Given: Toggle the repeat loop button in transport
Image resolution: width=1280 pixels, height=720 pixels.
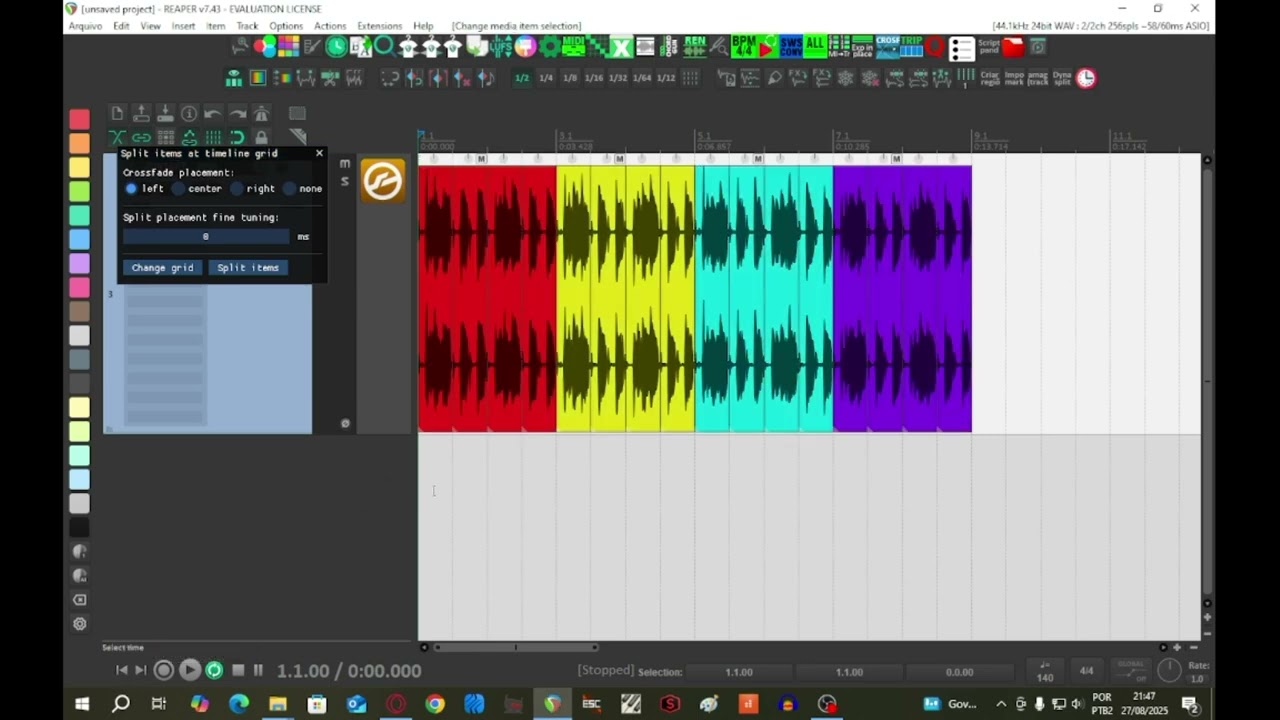Looking at the screenshot, I should pyautogui.click(x=213, y=670).
